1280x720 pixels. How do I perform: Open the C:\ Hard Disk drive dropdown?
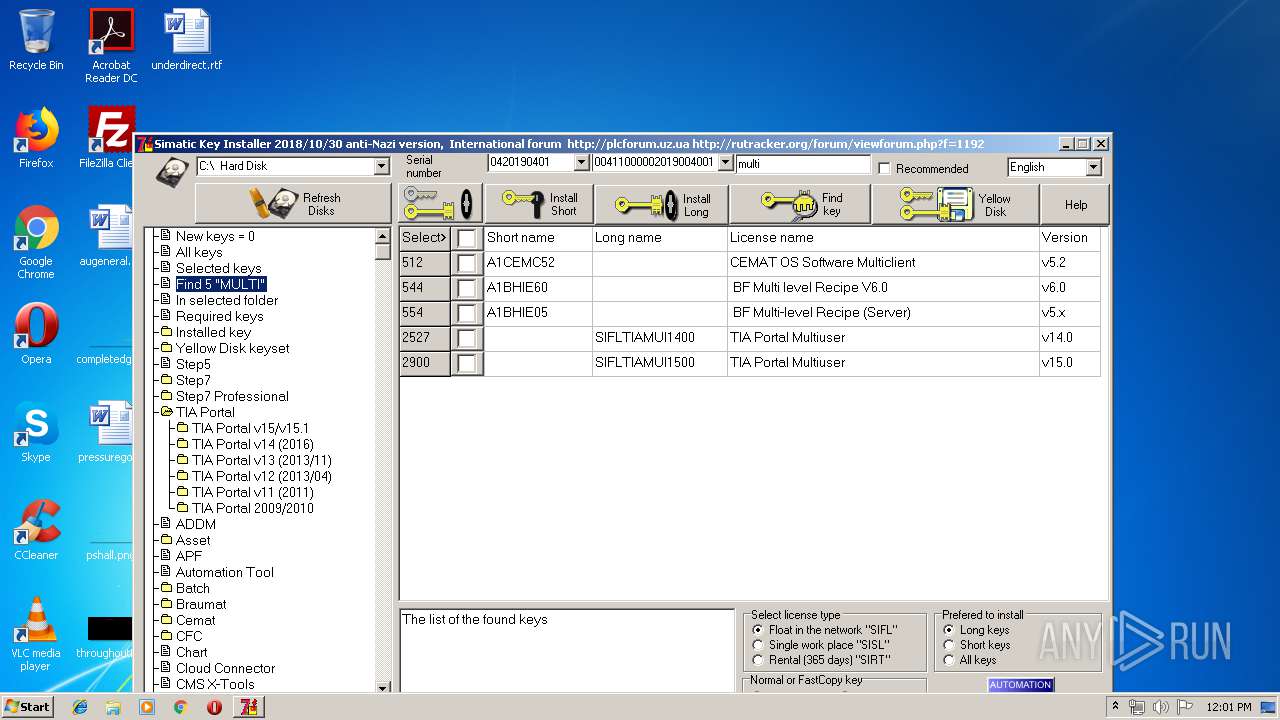(x=381, y=166)
